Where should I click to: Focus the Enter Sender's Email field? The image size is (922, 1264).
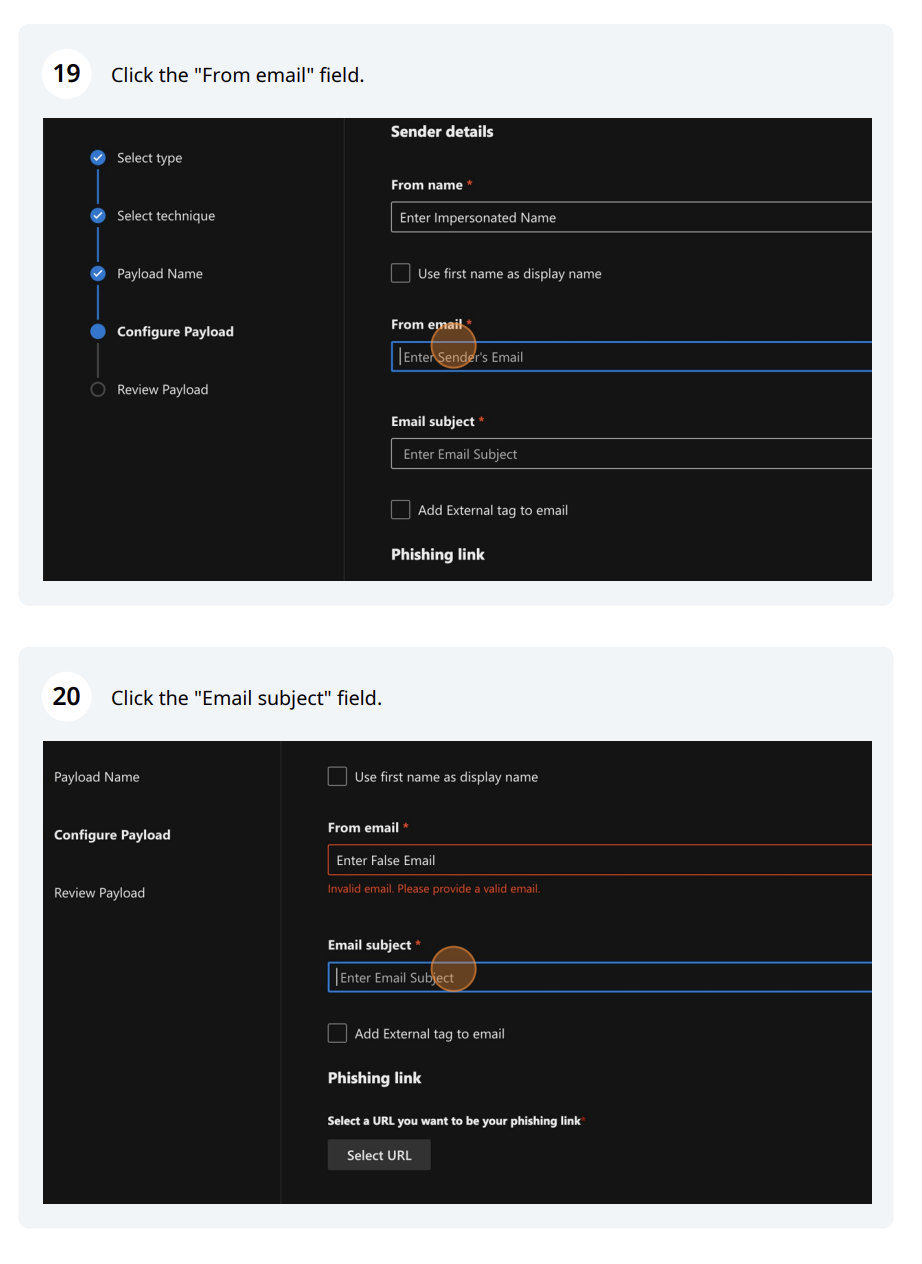[x=630, y=357]
